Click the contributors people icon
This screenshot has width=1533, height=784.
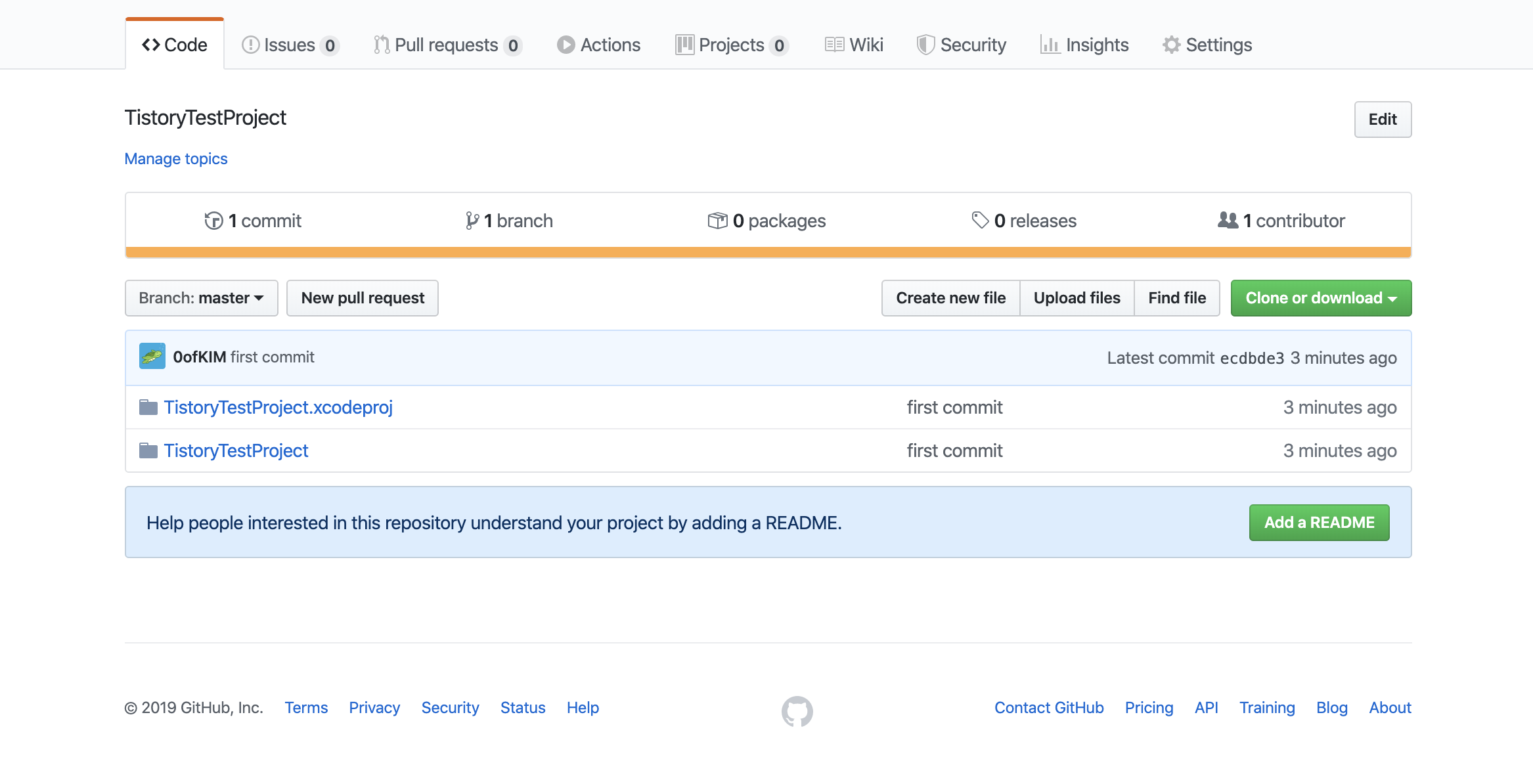click(1228, 220)
